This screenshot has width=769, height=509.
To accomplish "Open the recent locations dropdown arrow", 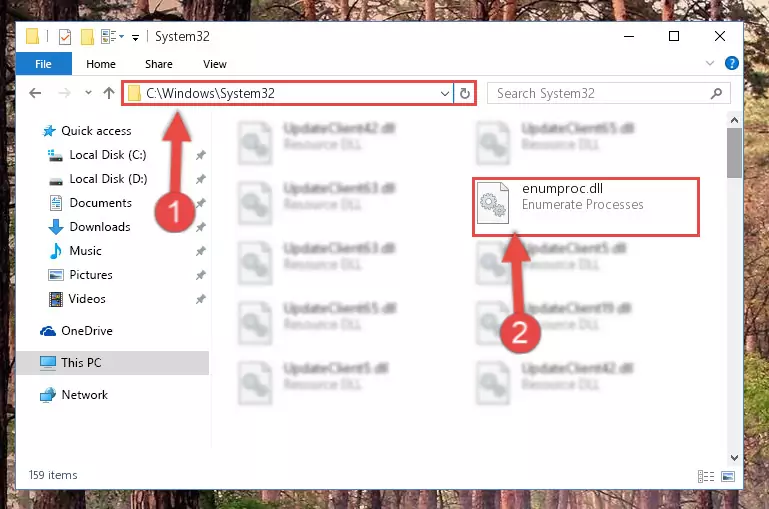I will point(88,92).
